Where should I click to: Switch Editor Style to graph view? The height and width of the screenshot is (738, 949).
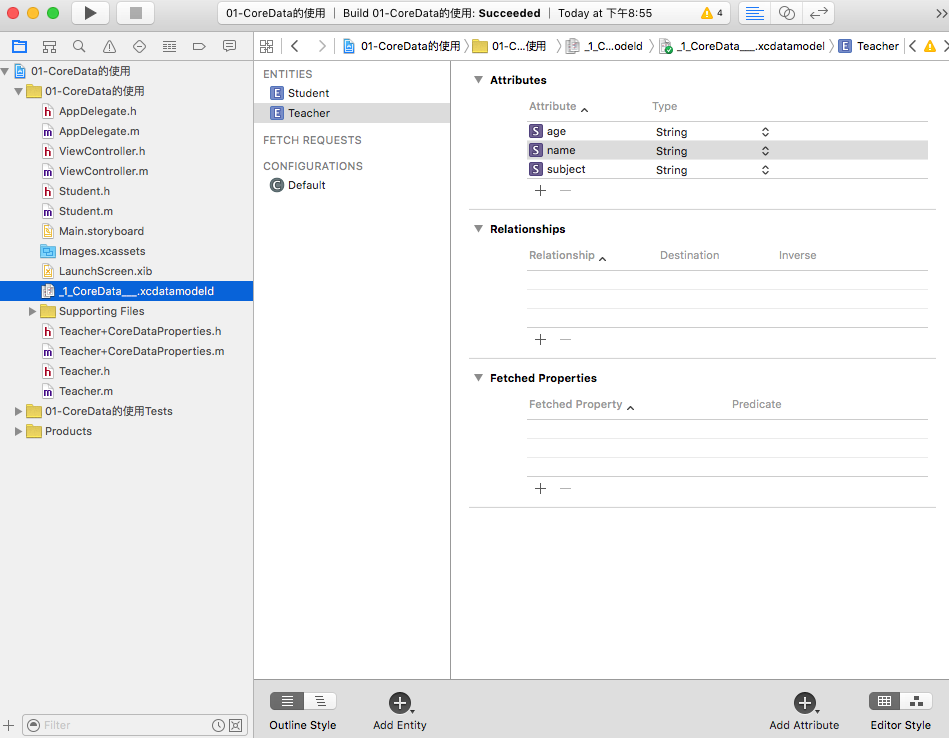916,701
